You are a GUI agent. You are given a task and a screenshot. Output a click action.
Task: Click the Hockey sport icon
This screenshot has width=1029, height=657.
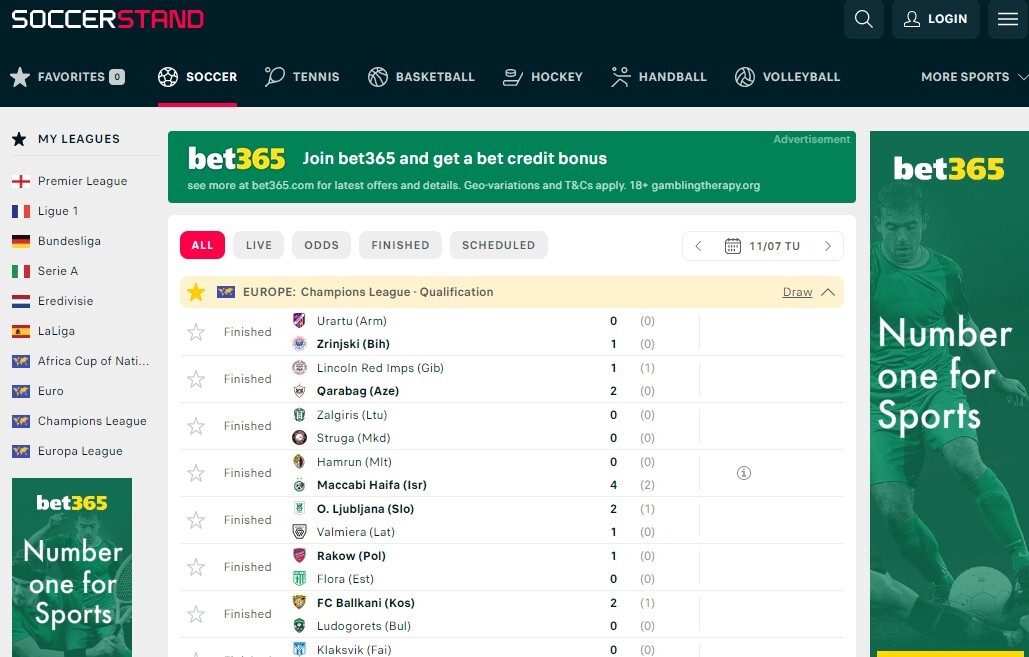point(513,76)
